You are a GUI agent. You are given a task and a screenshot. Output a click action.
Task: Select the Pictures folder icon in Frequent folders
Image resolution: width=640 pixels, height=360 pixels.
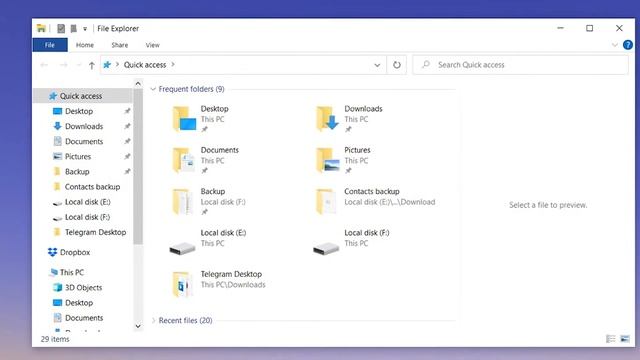pyautogui.click(x=327, y=160)
